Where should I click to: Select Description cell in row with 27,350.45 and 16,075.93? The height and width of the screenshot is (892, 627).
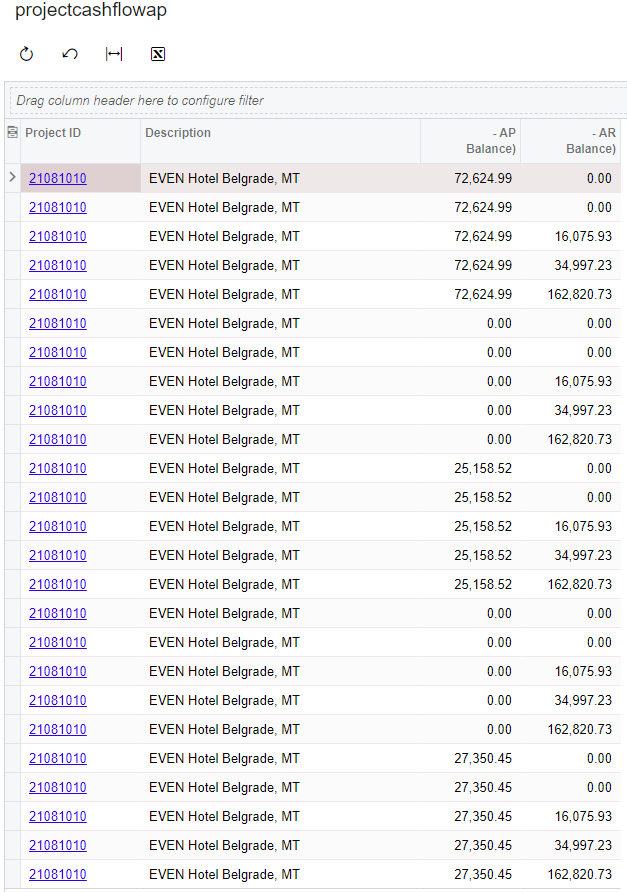[280, 817]
